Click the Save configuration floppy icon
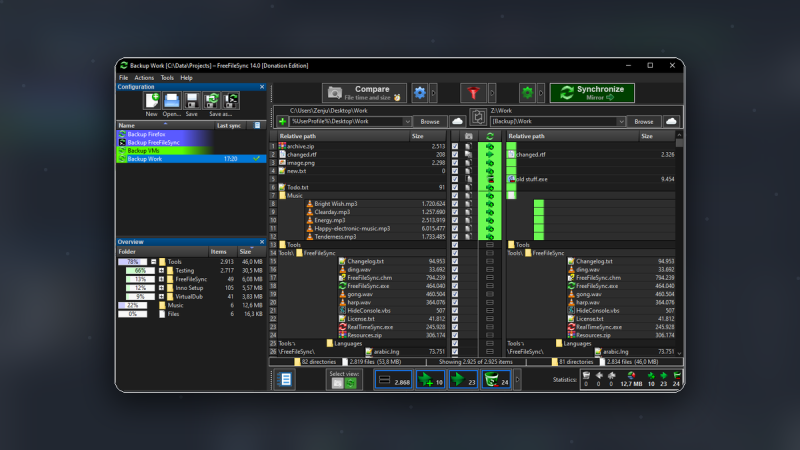 click(x=192, y=101)
